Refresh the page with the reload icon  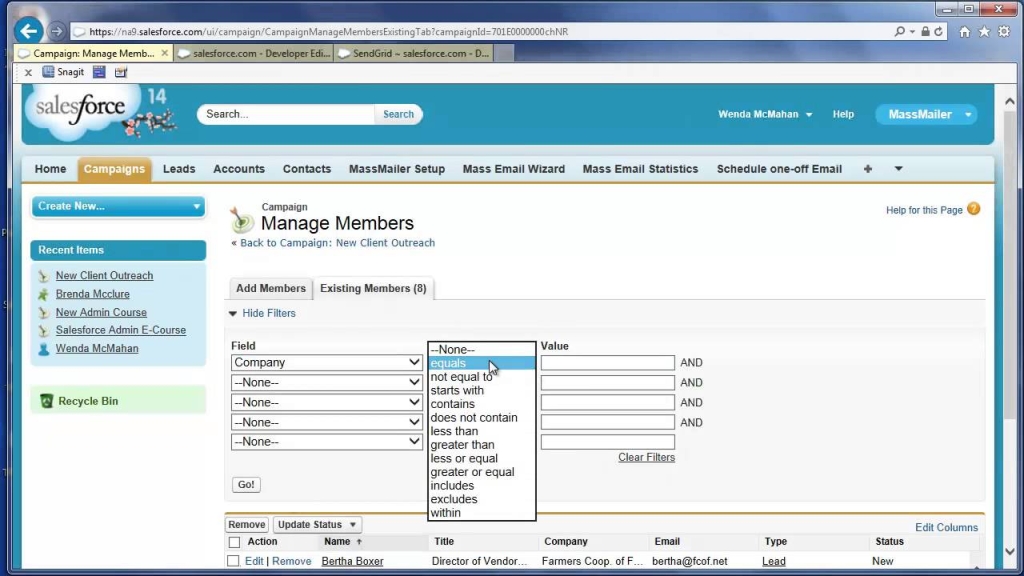click(x=938, y=31)
